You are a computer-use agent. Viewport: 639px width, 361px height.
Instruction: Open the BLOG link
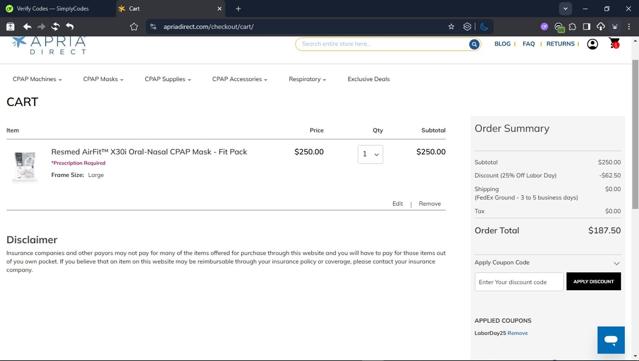pos(502,44)
